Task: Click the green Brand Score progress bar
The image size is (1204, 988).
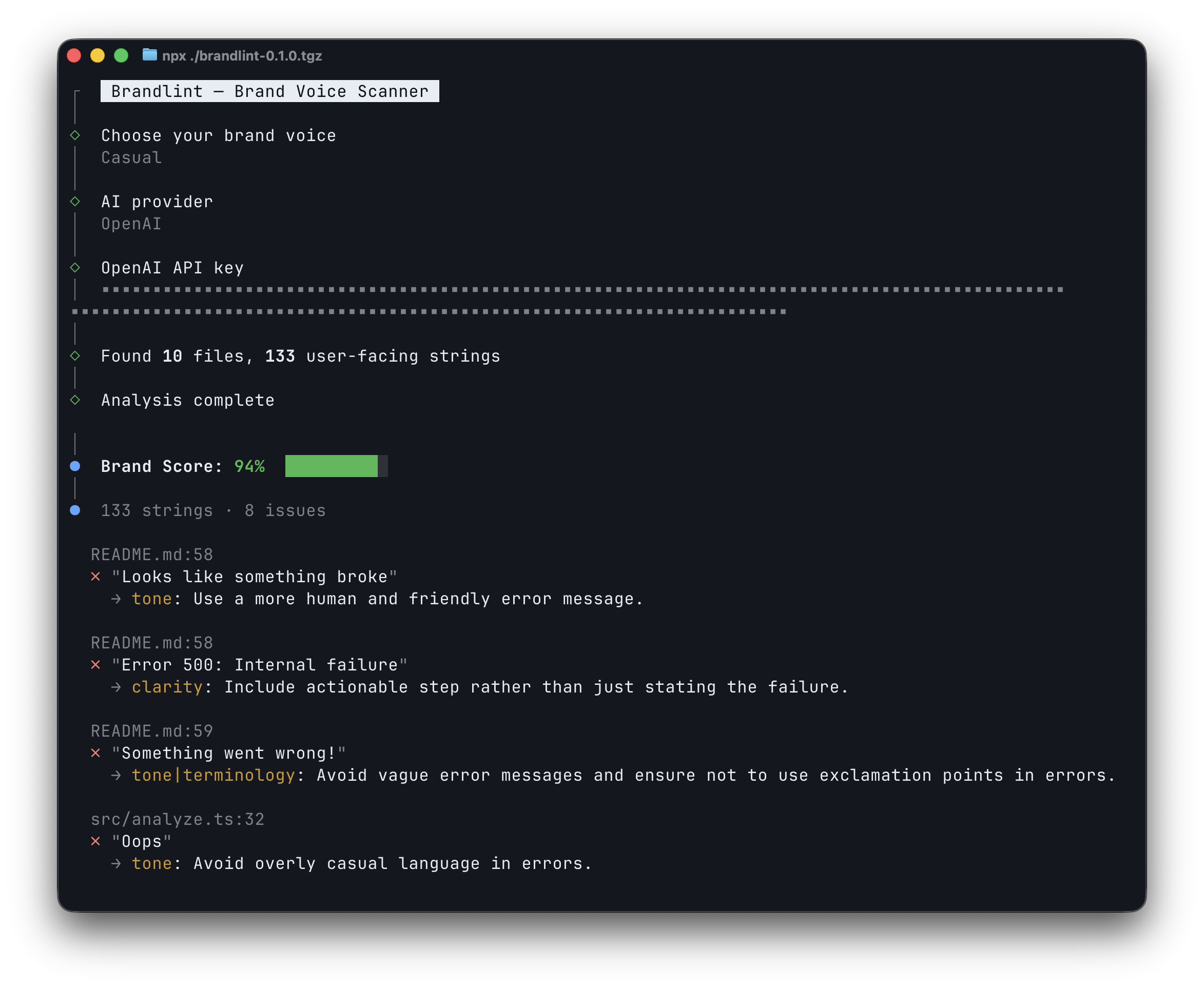Action: [332, 466]
